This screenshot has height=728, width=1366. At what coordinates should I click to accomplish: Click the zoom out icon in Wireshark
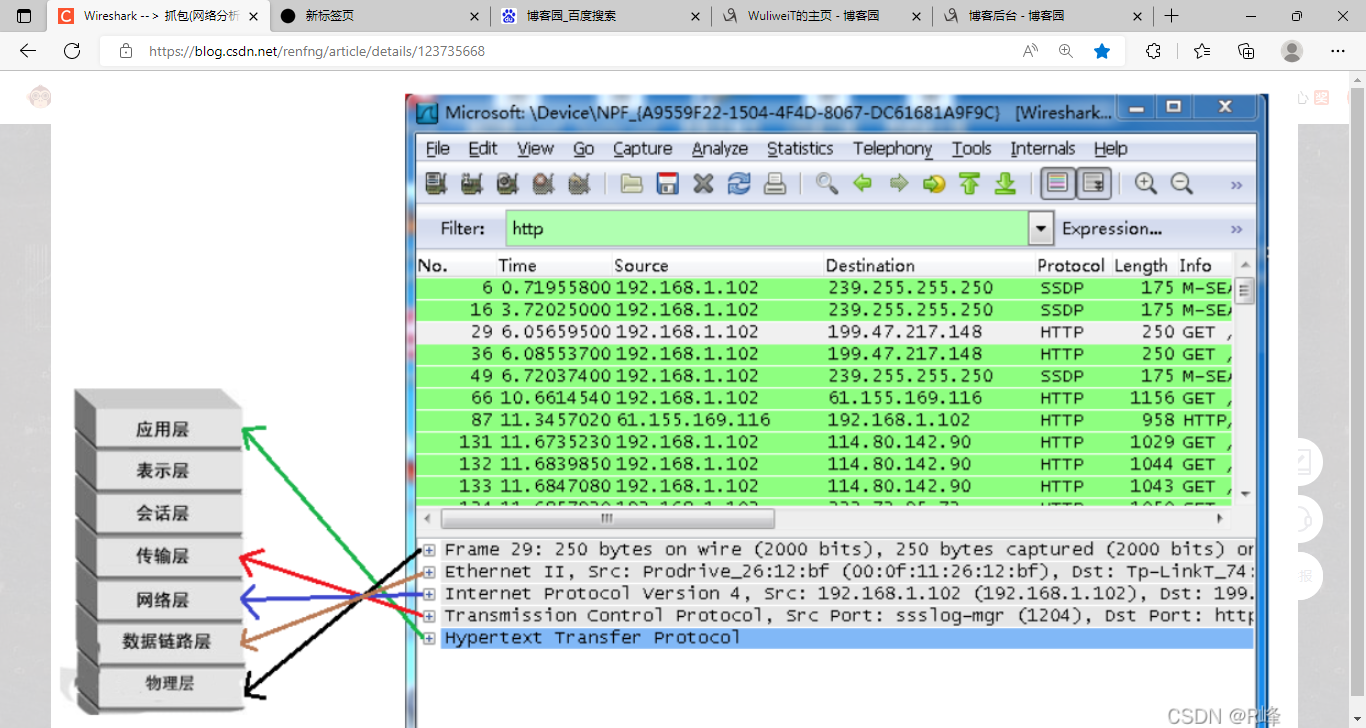click(x=1182, y=184)
